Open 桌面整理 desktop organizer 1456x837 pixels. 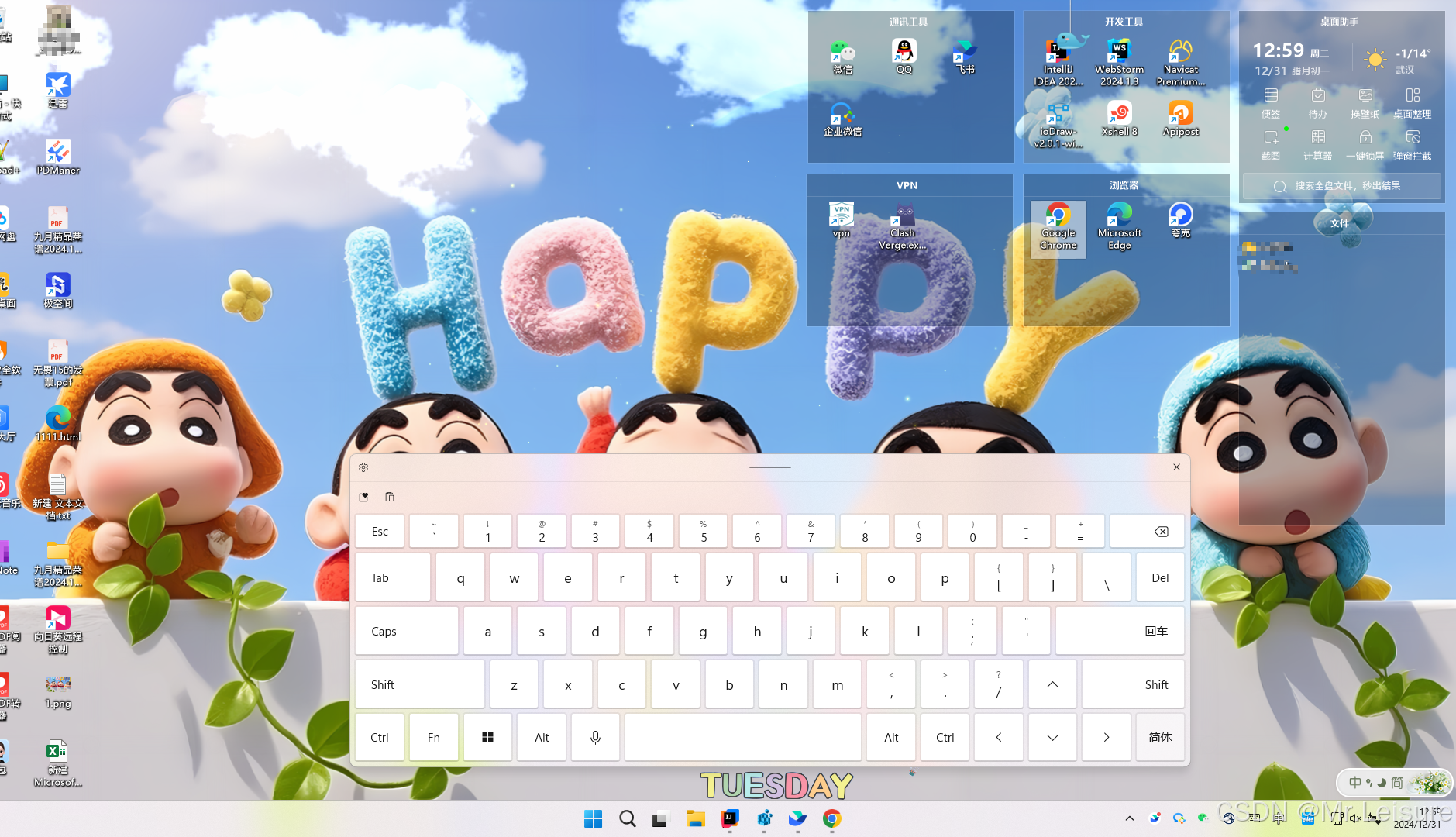[1413, 103]
